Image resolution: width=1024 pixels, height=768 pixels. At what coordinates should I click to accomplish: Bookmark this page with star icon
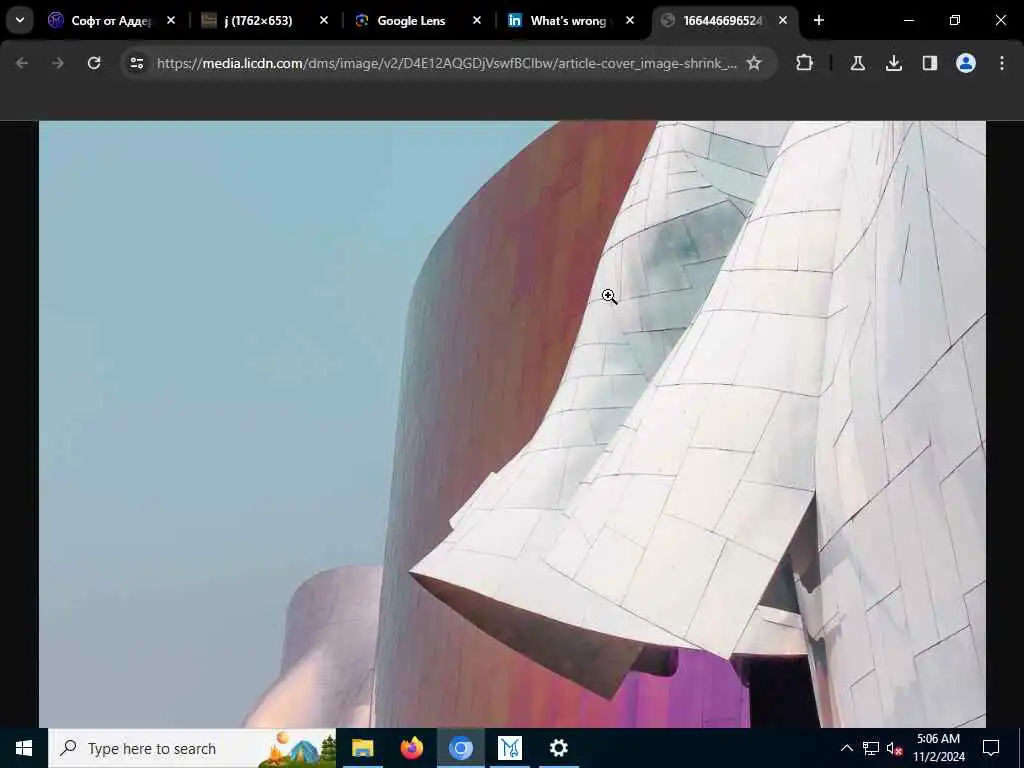(x=754, y=63)
